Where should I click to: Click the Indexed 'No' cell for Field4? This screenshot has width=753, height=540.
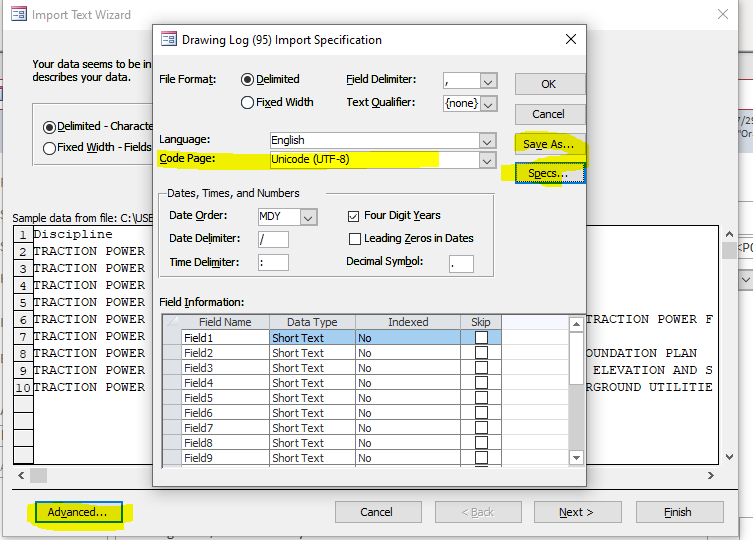click(408, 383)
